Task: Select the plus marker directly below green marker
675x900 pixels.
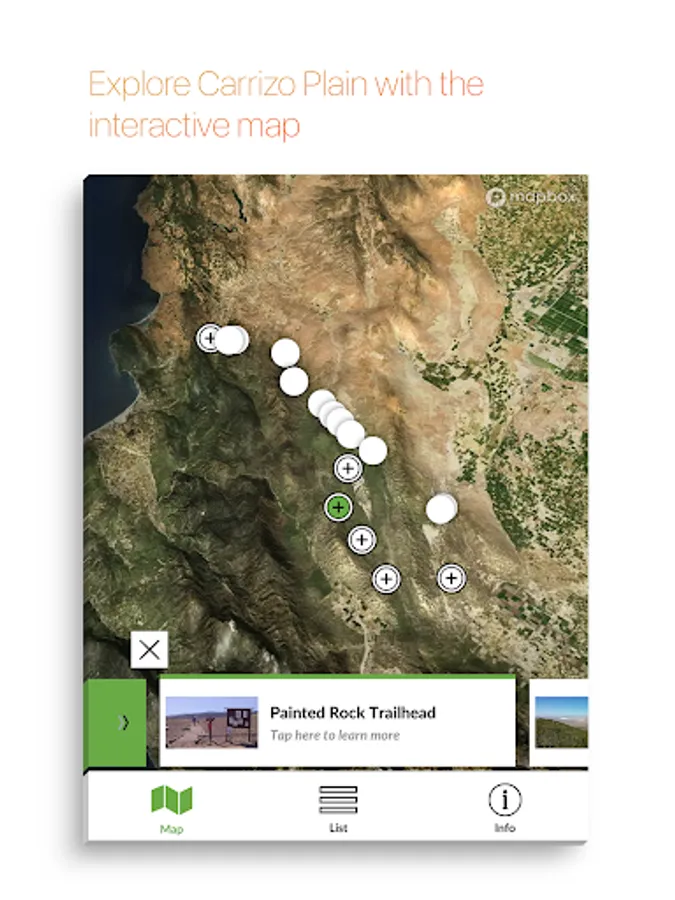Action: (362, 540)
